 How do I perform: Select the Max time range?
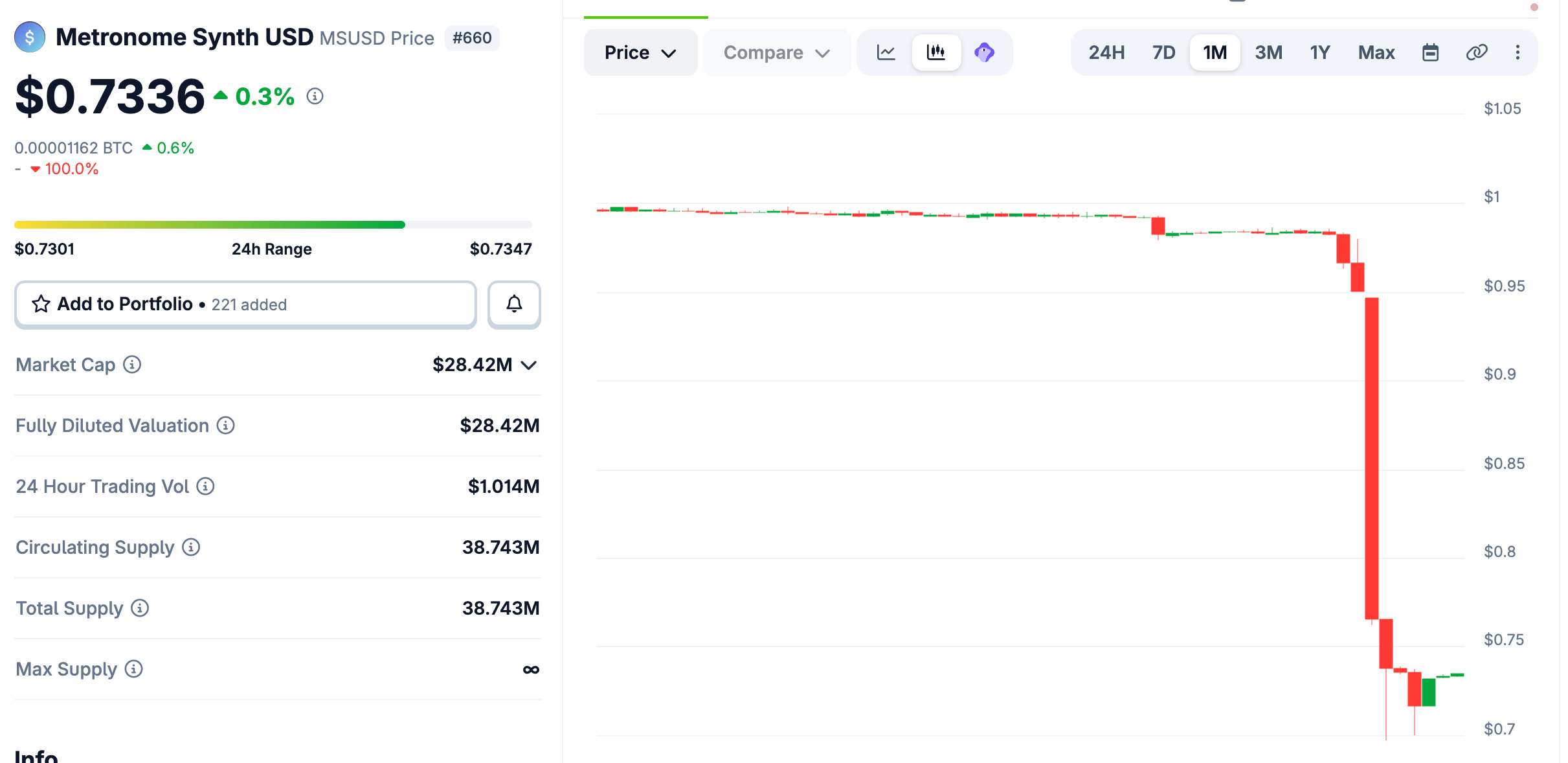(1376, 52)
